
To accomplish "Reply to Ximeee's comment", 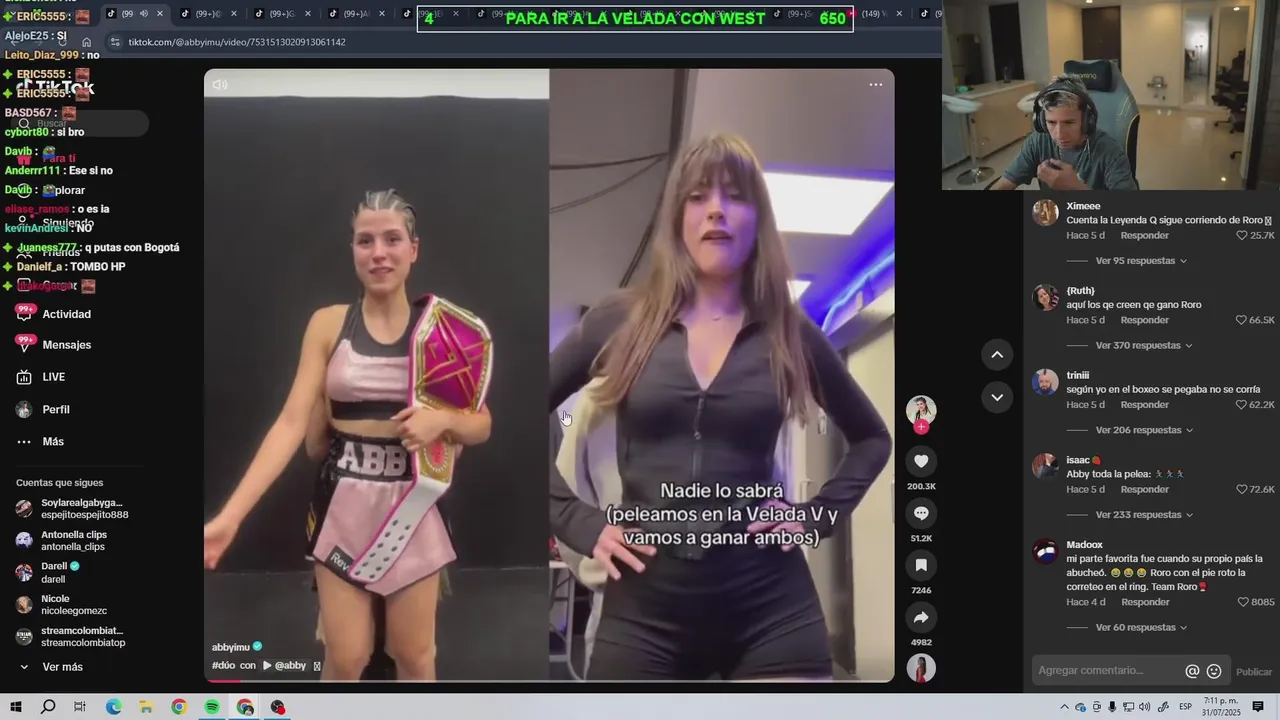I will tap(1144, 236).
